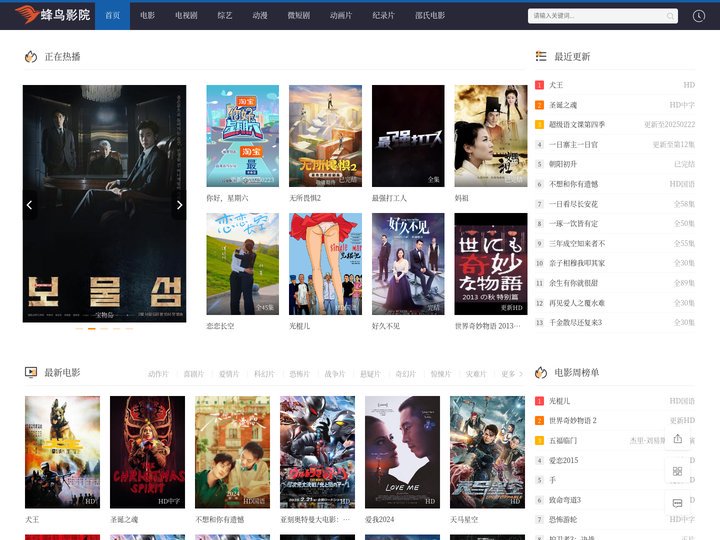Select the first carousel indicator dot
Screen dimensions: 720x540
tap(79, 329)
